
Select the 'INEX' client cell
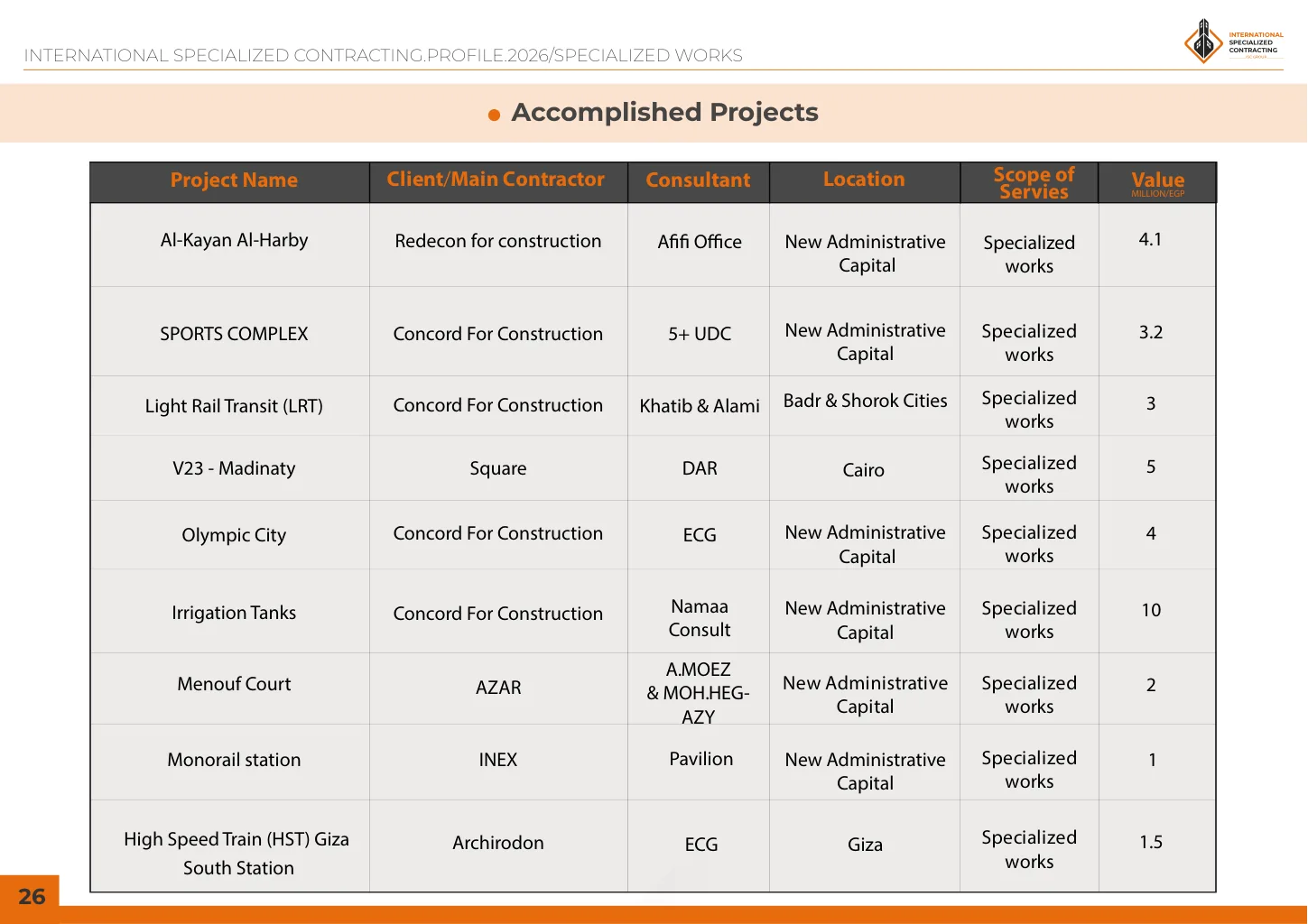(498, 760)
